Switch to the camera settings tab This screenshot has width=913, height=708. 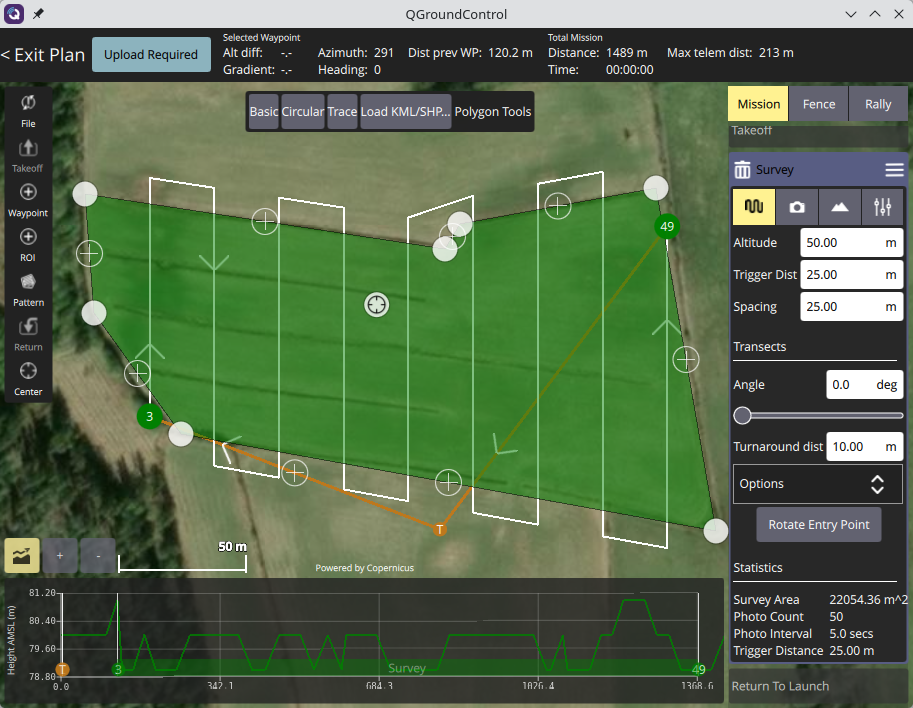(x=797, y=206)
